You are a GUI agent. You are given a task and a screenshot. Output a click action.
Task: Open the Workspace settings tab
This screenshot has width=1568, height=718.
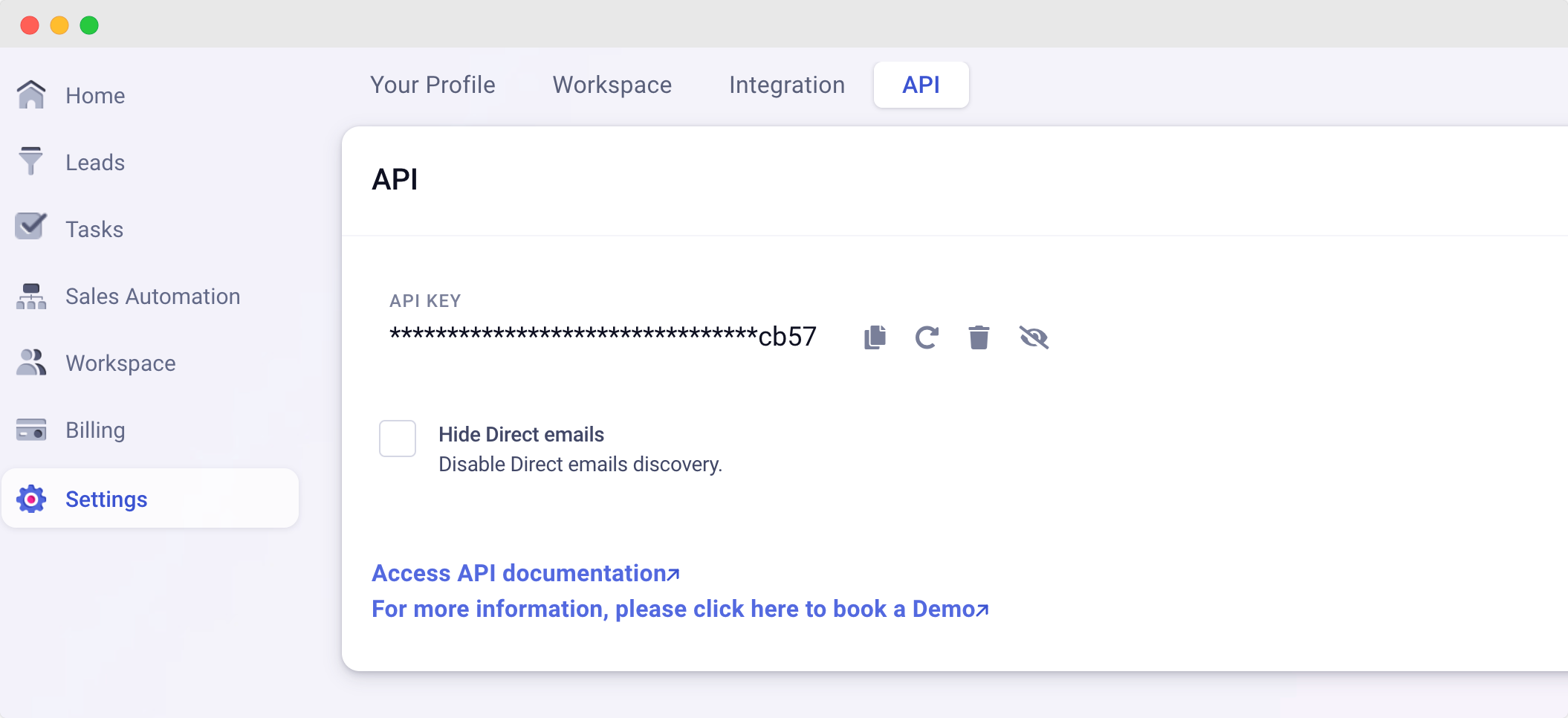pos(612,85)
